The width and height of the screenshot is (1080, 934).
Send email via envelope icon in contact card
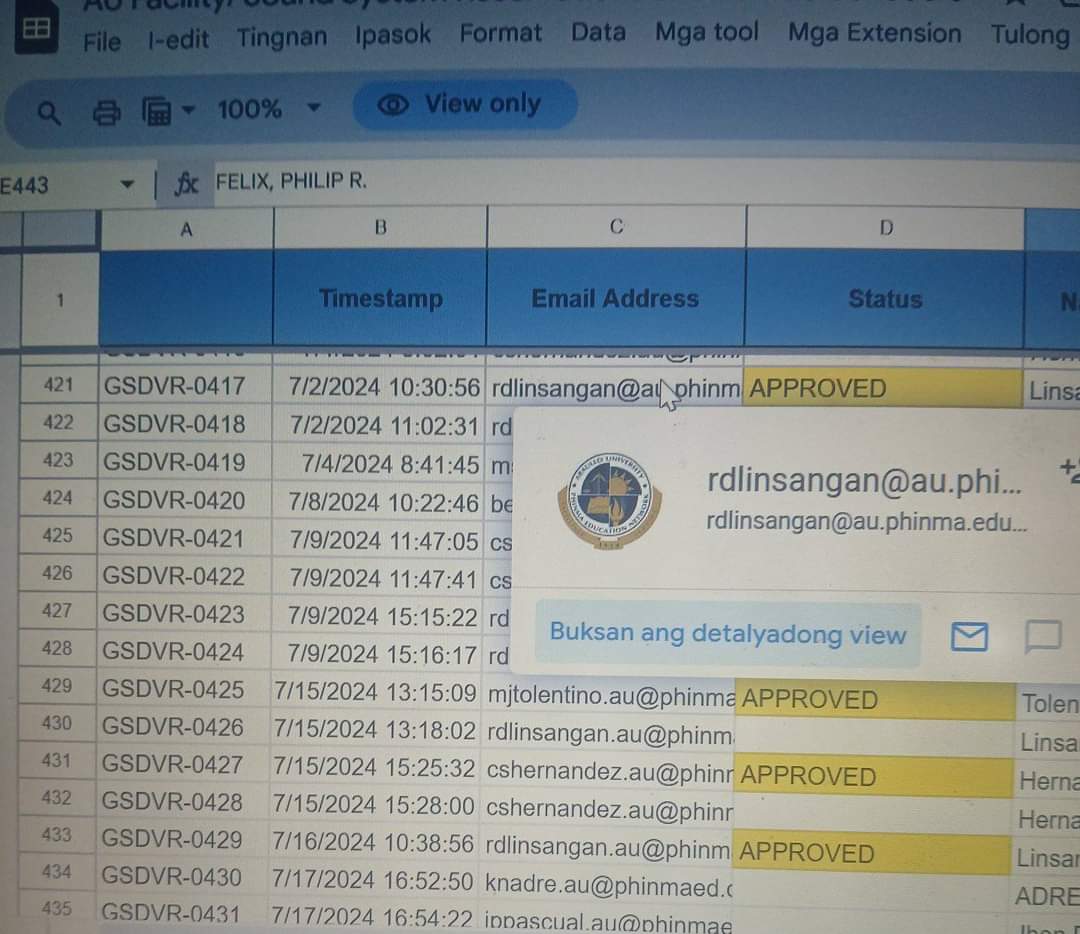click(969, 636)
